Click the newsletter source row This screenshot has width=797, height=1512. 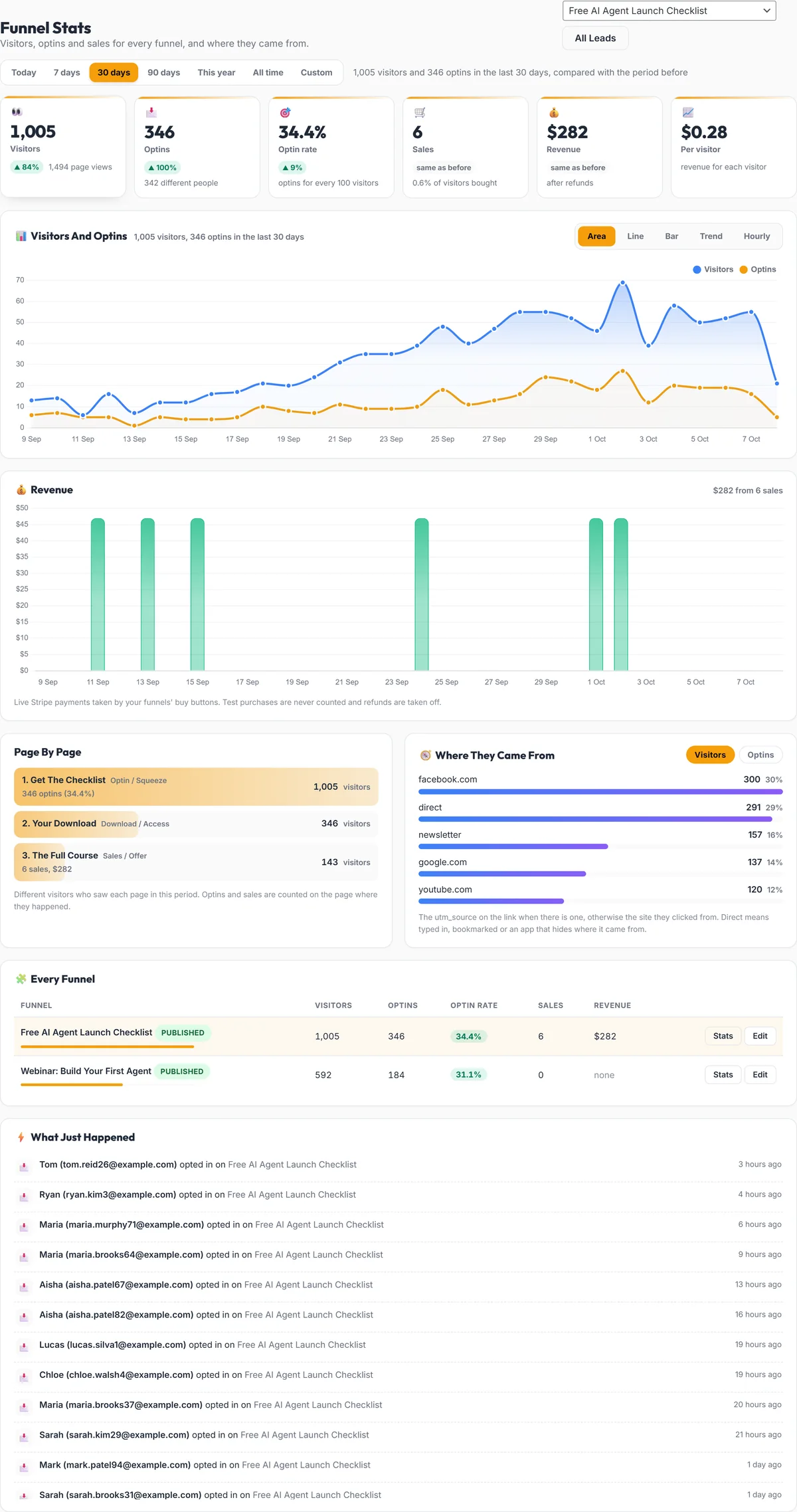(x=600, y=840)
